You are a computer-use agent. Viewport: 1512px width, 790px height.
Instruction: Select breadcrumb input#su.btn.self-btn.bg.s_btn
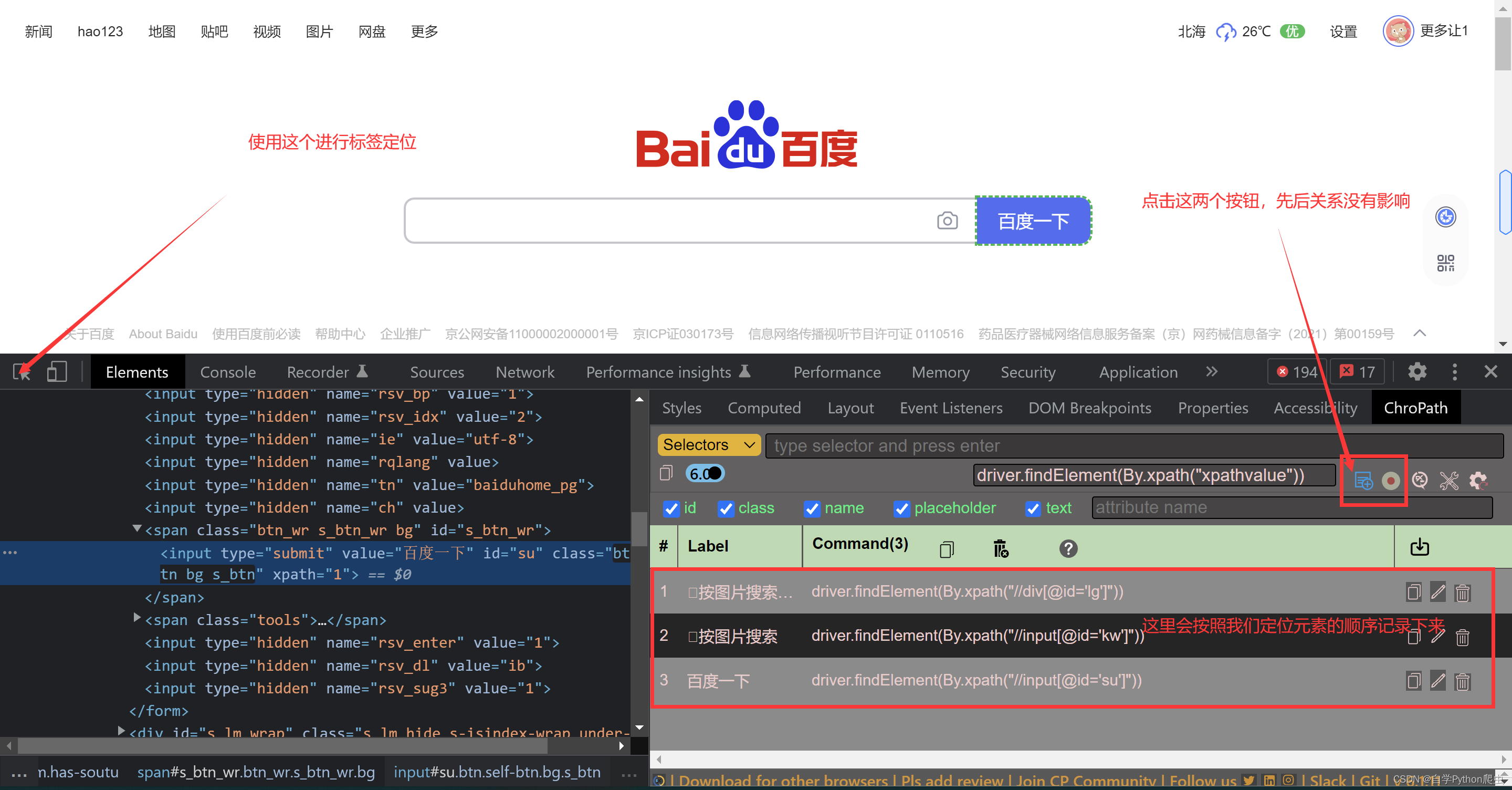(x=497, y=772)
